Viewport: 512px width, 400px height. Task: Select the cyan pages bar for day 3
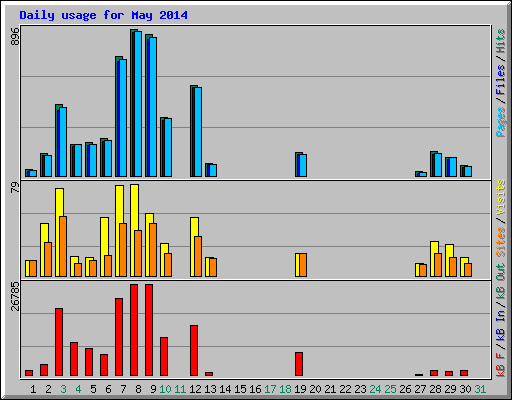click(63, 142)
